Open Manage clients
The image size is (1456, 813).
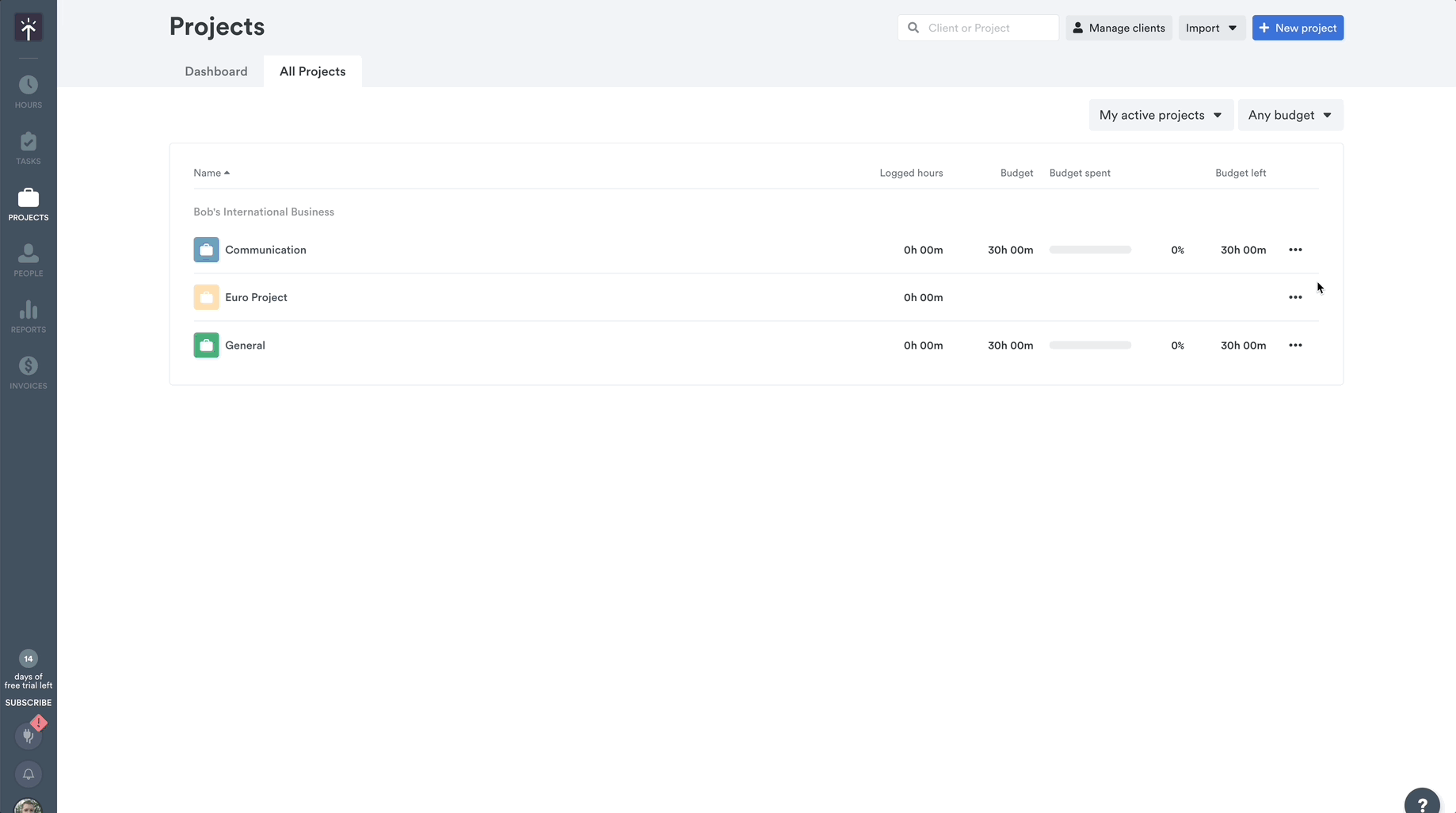[1119, 28]
